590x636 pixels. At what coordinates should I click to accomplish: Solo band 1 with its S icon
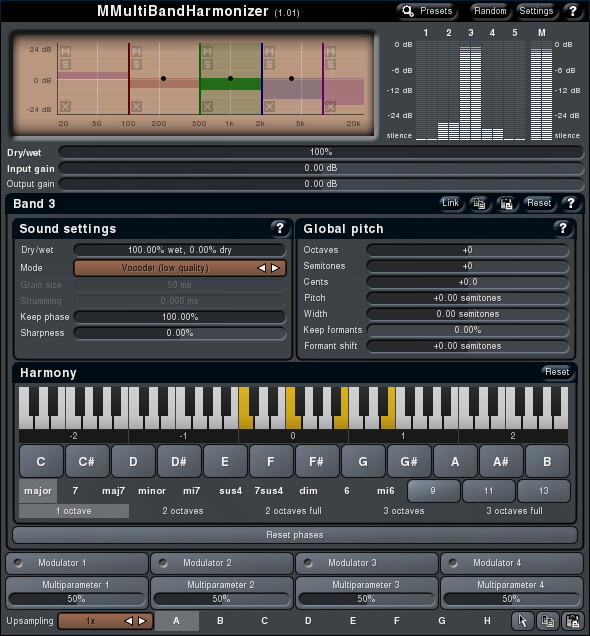tap(65, 64)
